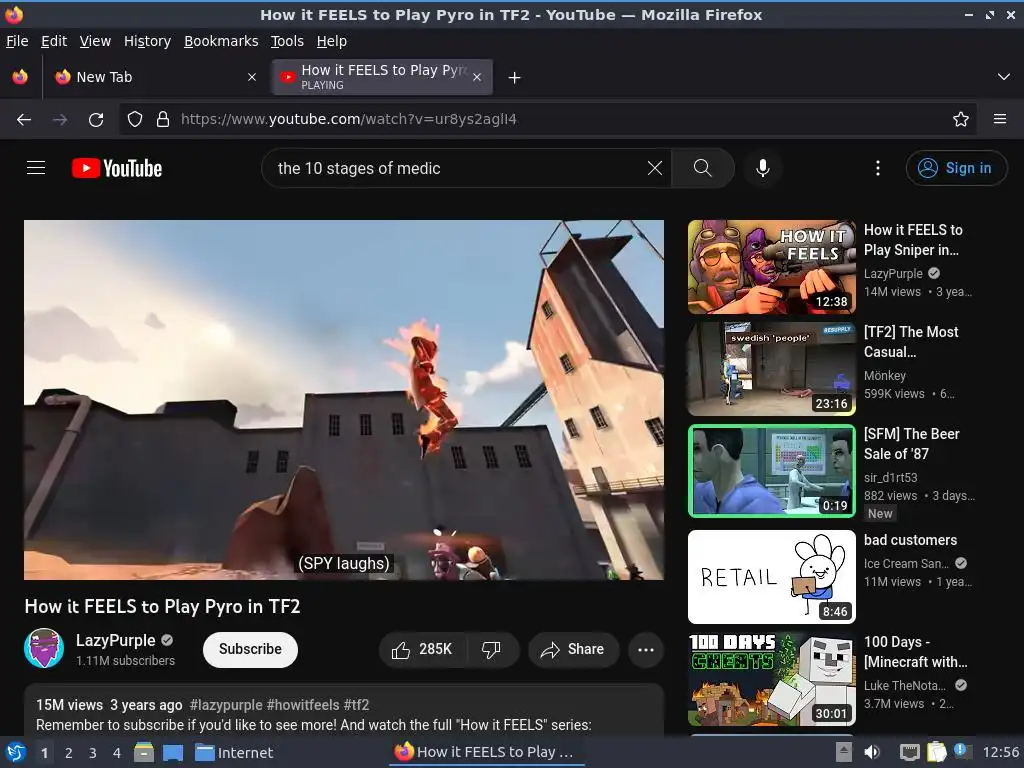
Task: Click the Firefox View pinned icon
Action: (x=20, y=77)
